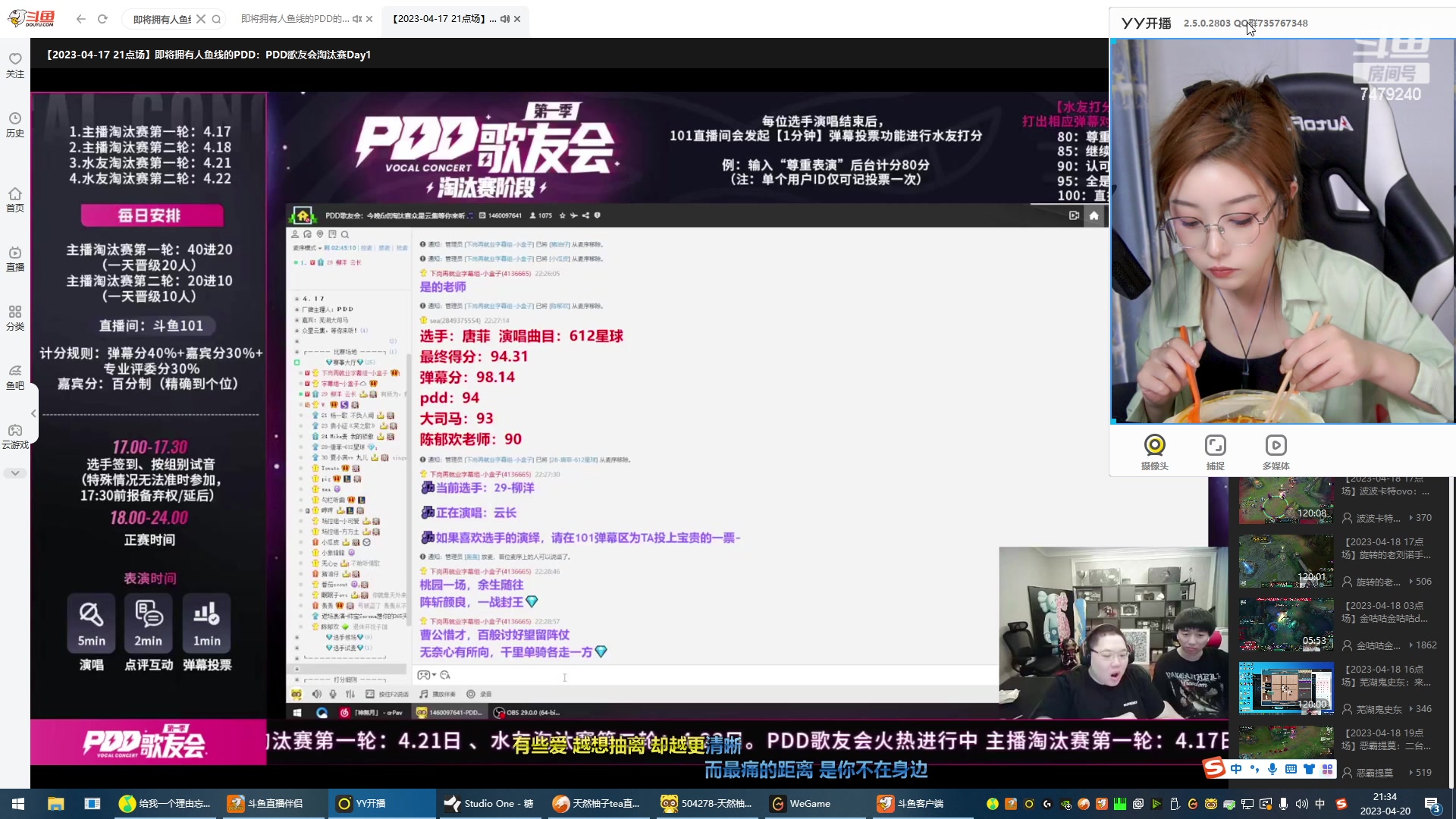Image resolution: width=1456 pixels, height=819 pixels.
Task: Go to 首页 home in the sidebar
Action: (15, 199)
